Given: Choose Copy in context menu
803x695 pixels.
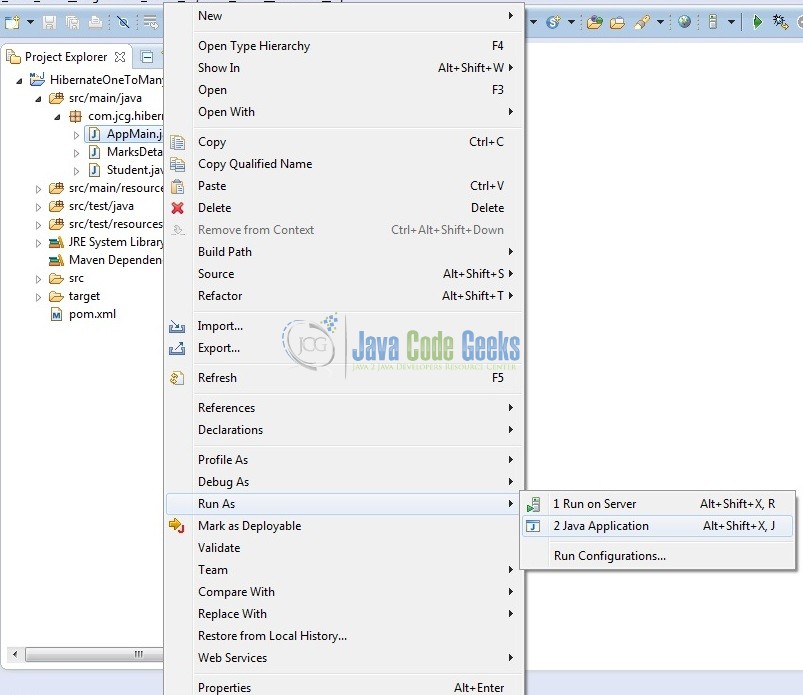Looking at the screenshot, I should click(345, 142).
